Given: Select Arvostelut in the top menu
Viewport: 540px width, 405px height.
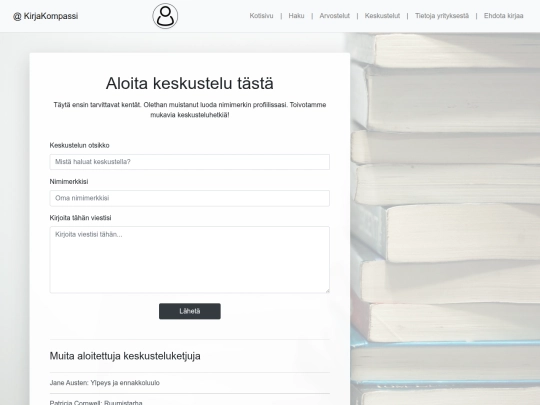Looking at the screenshot, I should [x=334, y=16].
